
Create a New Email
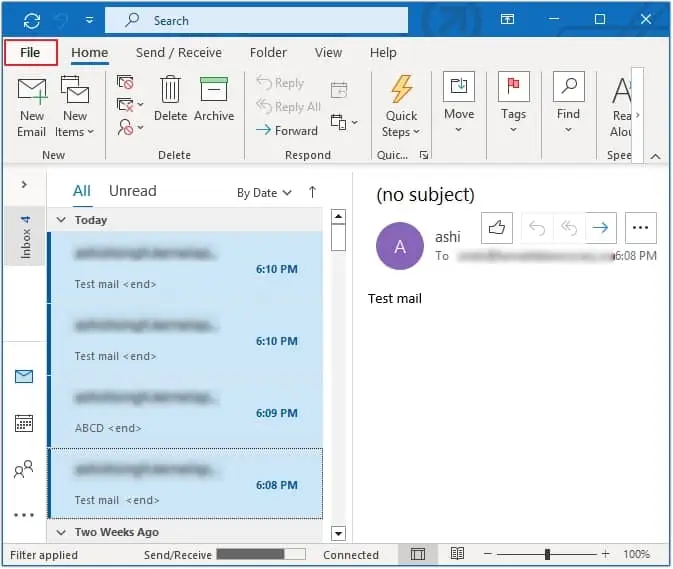(x=31, y=107)
